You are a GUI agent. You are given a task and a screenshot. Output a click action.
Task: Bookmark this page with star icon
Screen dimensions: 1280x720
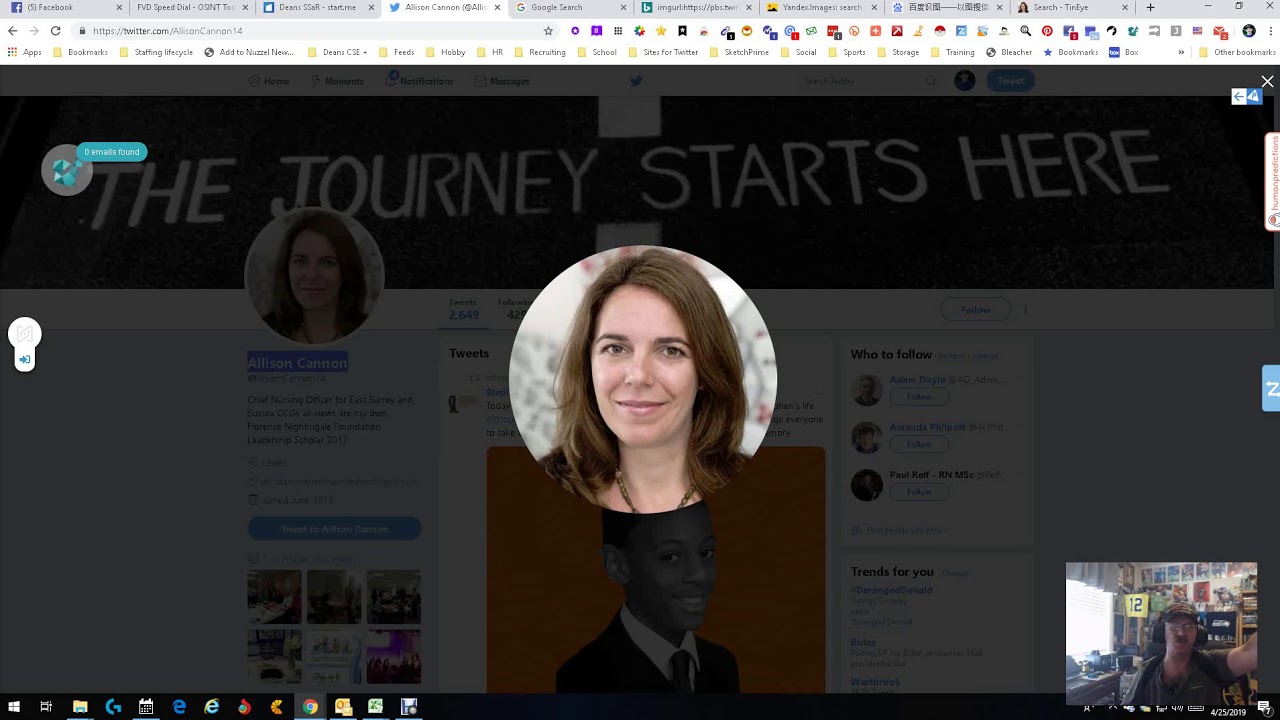pyautogui.click(x=548, y=31)
